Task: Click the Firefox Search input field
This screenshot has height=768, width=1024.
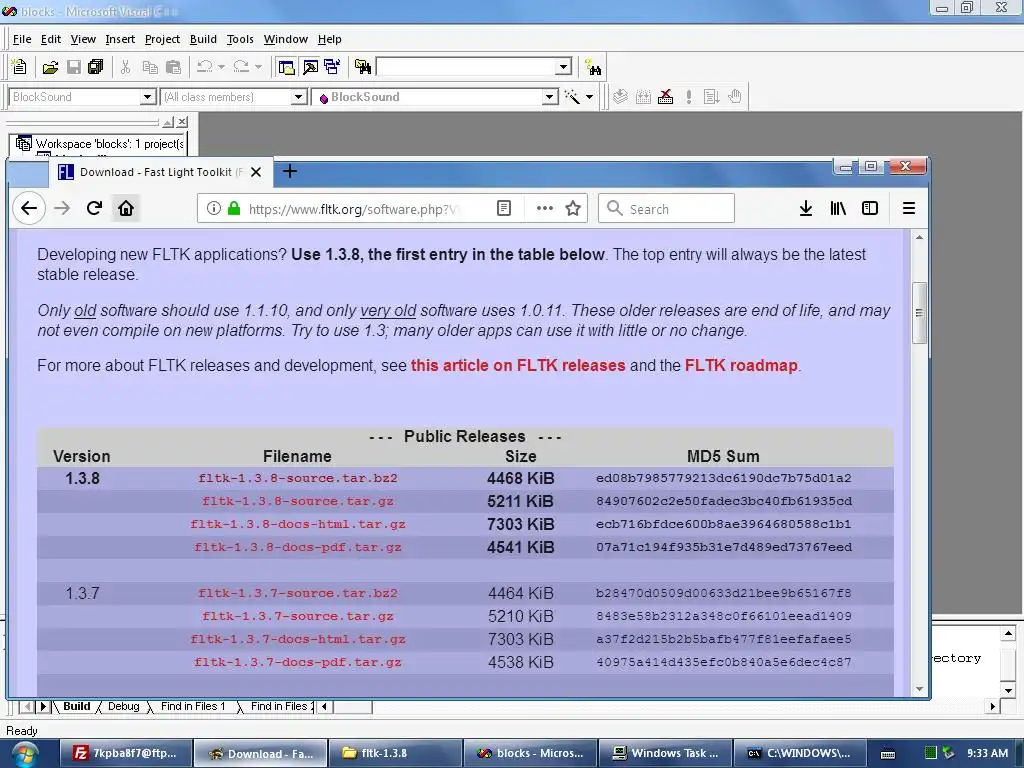Action: coord(666,208)
